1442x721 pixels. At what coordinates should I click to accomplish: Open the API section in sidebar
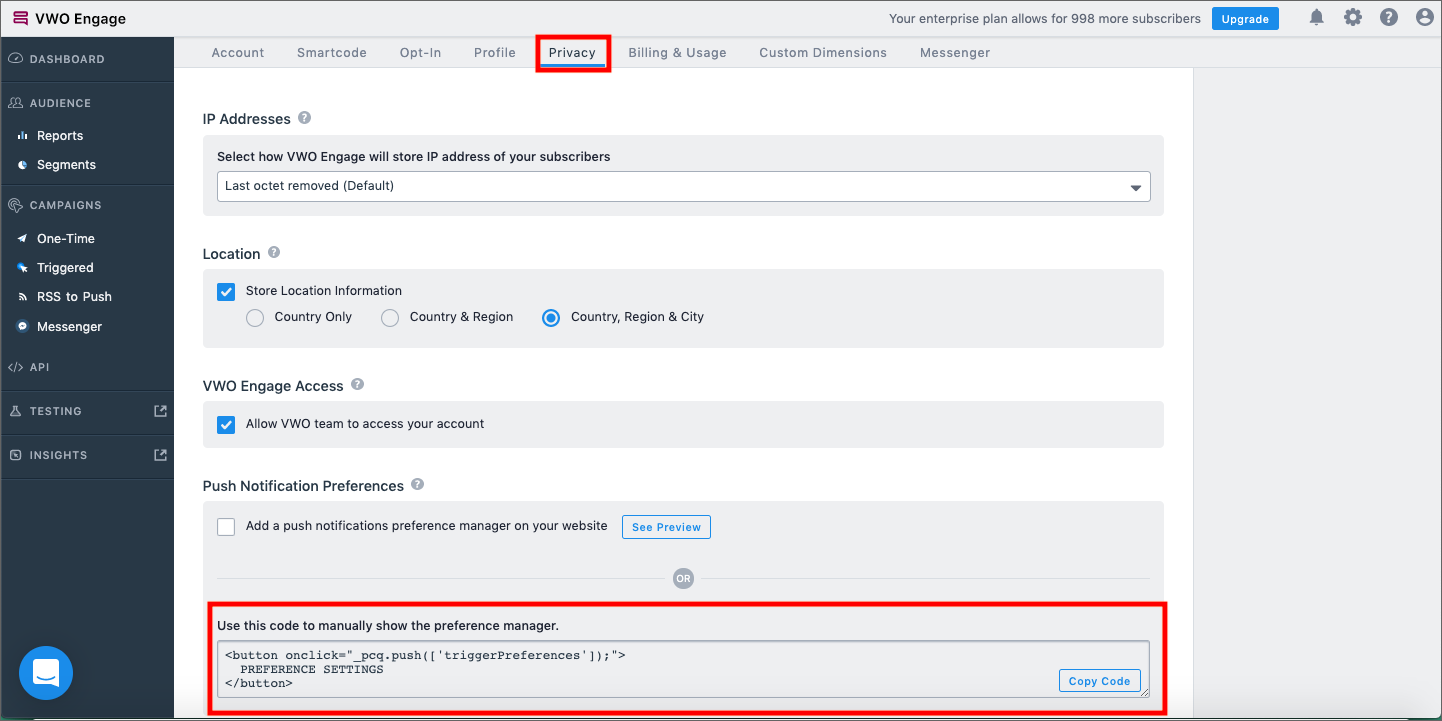point(39,367)
